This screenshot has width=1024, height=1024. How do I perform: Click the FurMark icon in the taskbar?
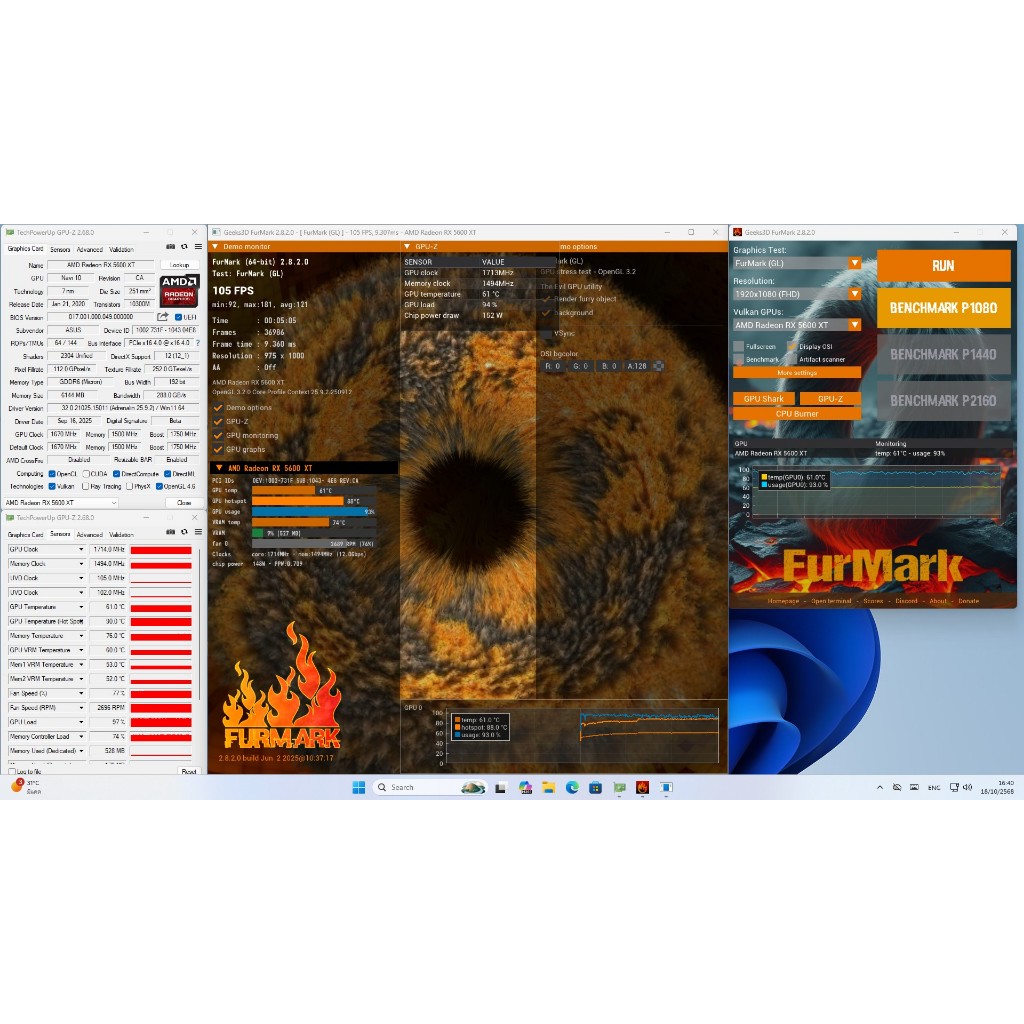[642, 787]
